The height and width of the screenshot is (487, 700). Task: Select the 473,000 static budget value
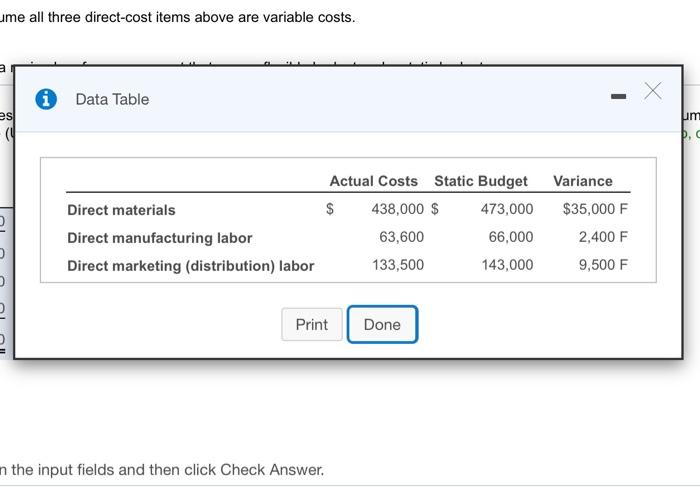coord(507,210)
